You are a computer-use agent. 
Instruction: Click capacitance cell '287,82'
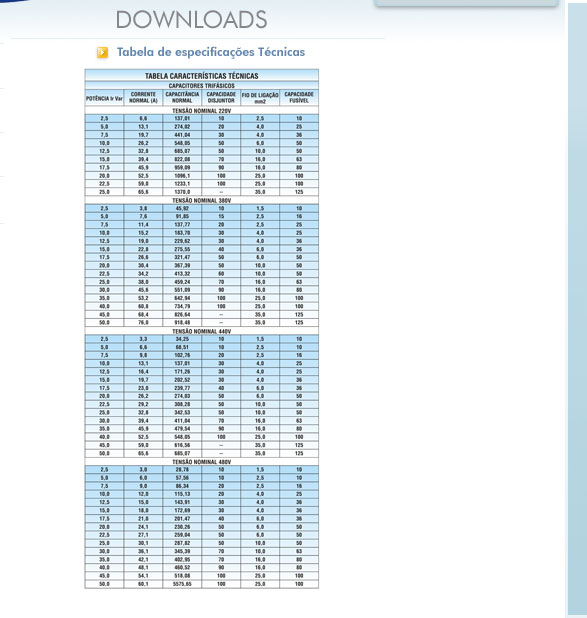point(182,543)
